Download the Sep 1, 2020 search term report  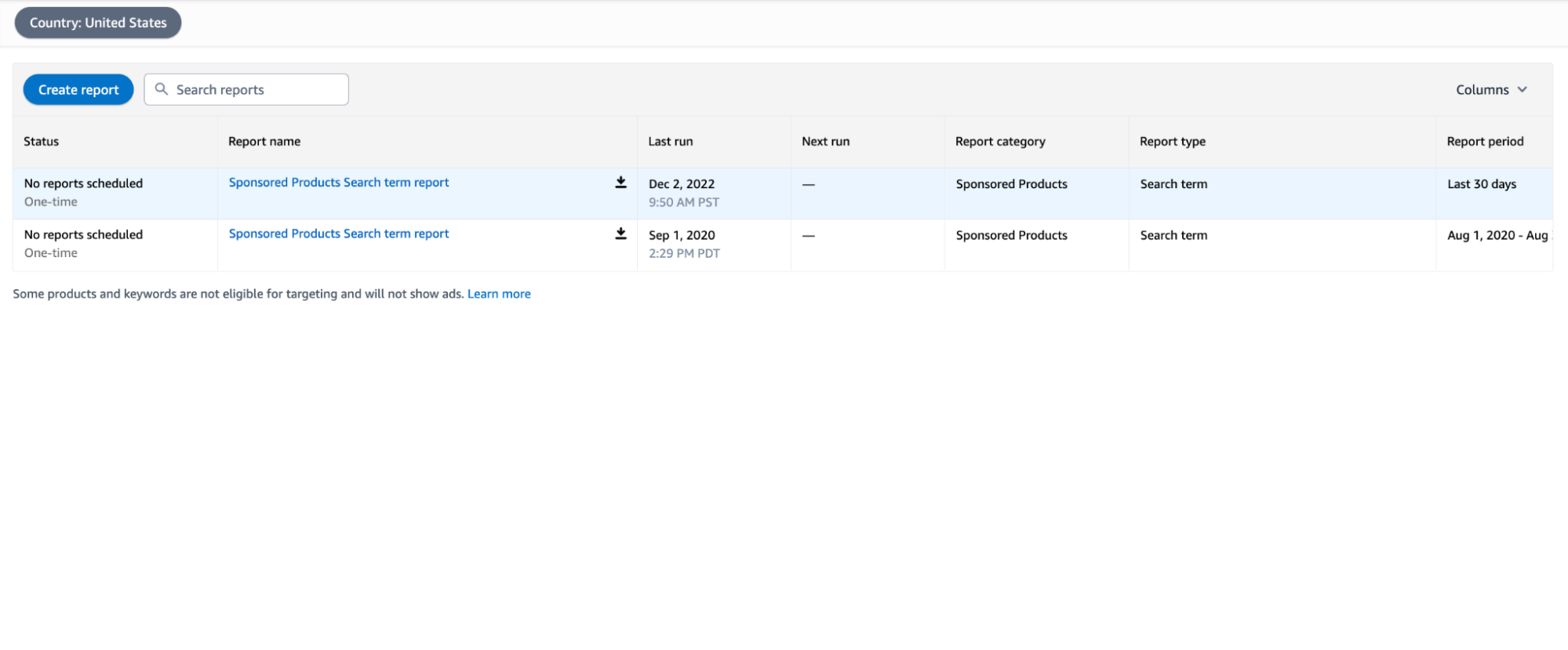click(620, 234)
